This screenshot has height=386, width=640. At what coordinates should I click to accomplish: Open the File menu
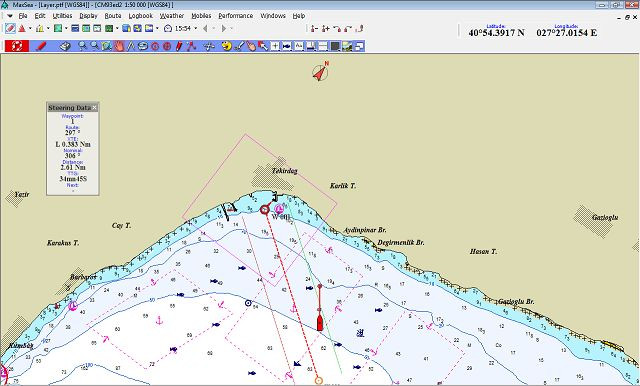click(23, 16)
